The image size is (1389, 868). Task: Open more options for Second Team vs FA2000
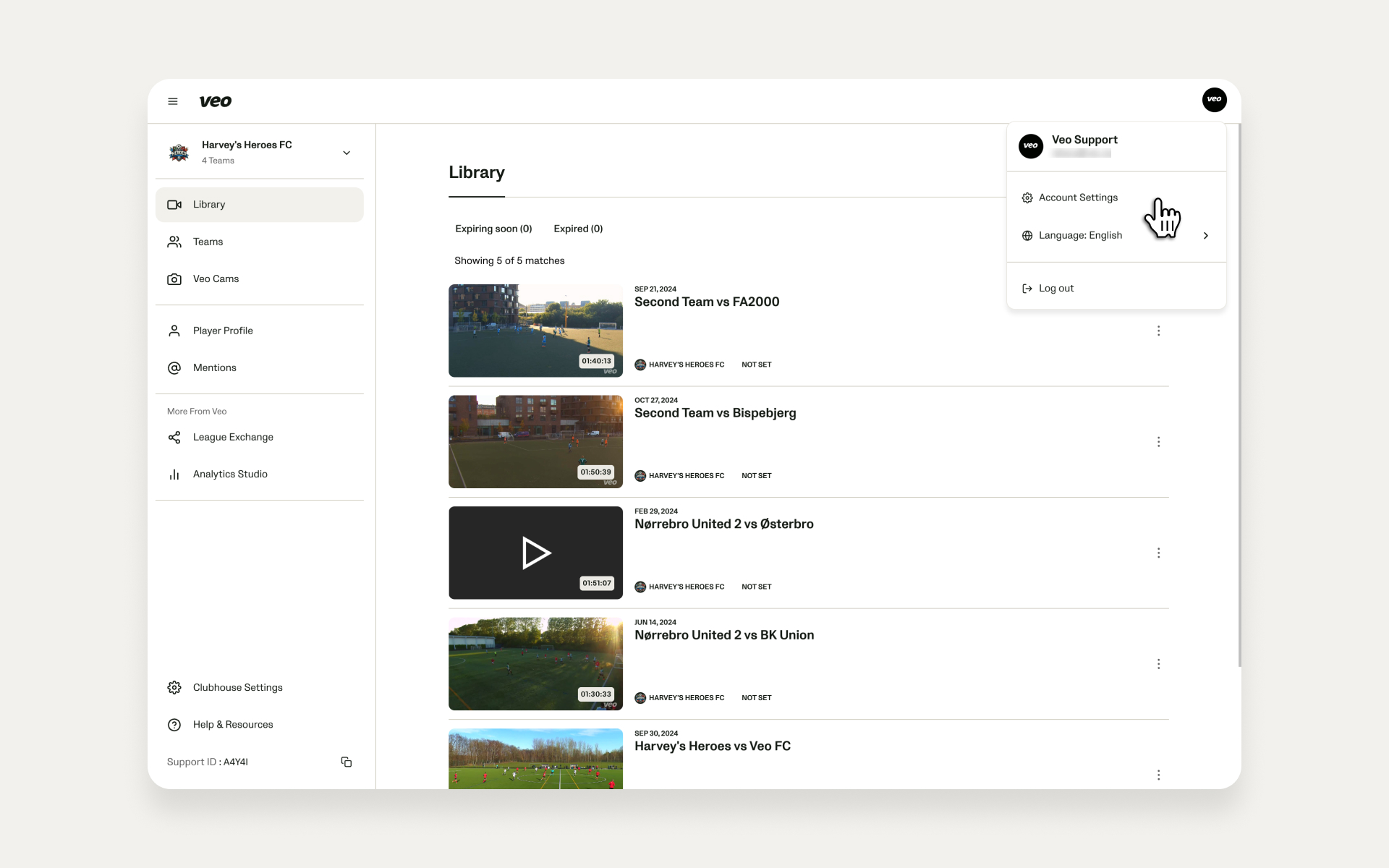pyautogui.click(x=1158, y=331)
